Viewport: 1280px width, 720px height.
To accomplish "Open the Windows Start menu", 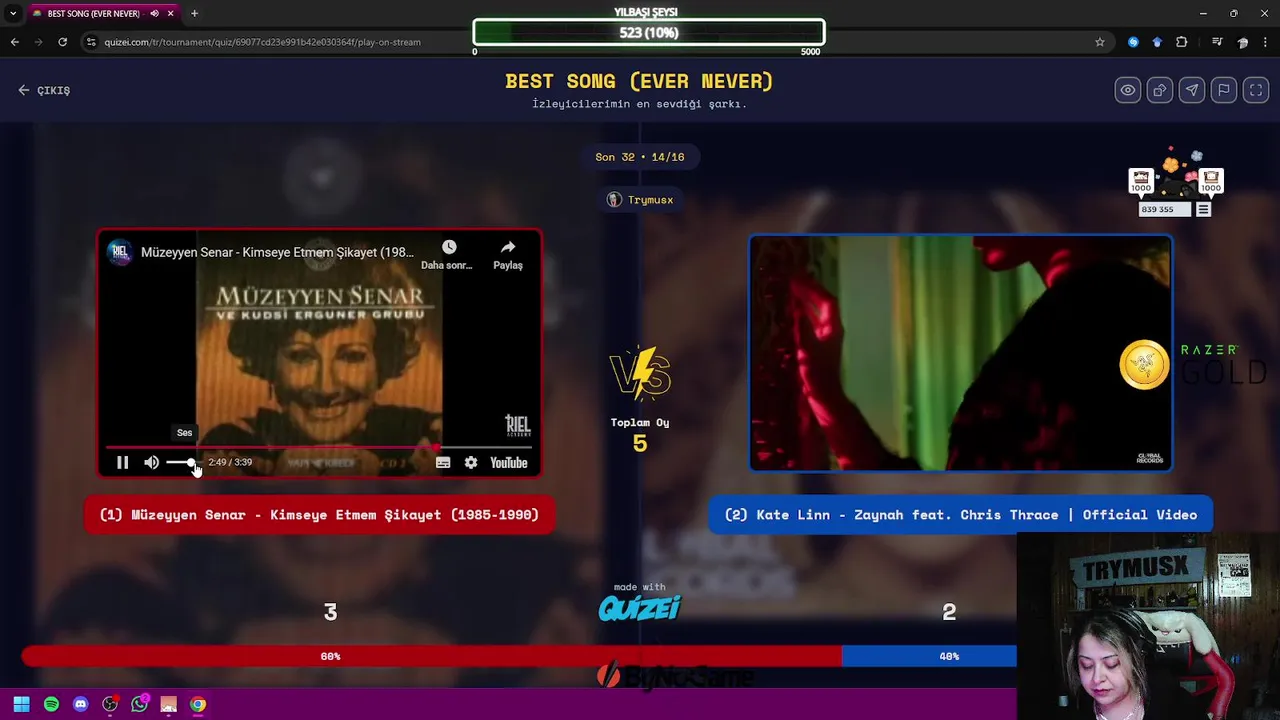I will (21, 704).
